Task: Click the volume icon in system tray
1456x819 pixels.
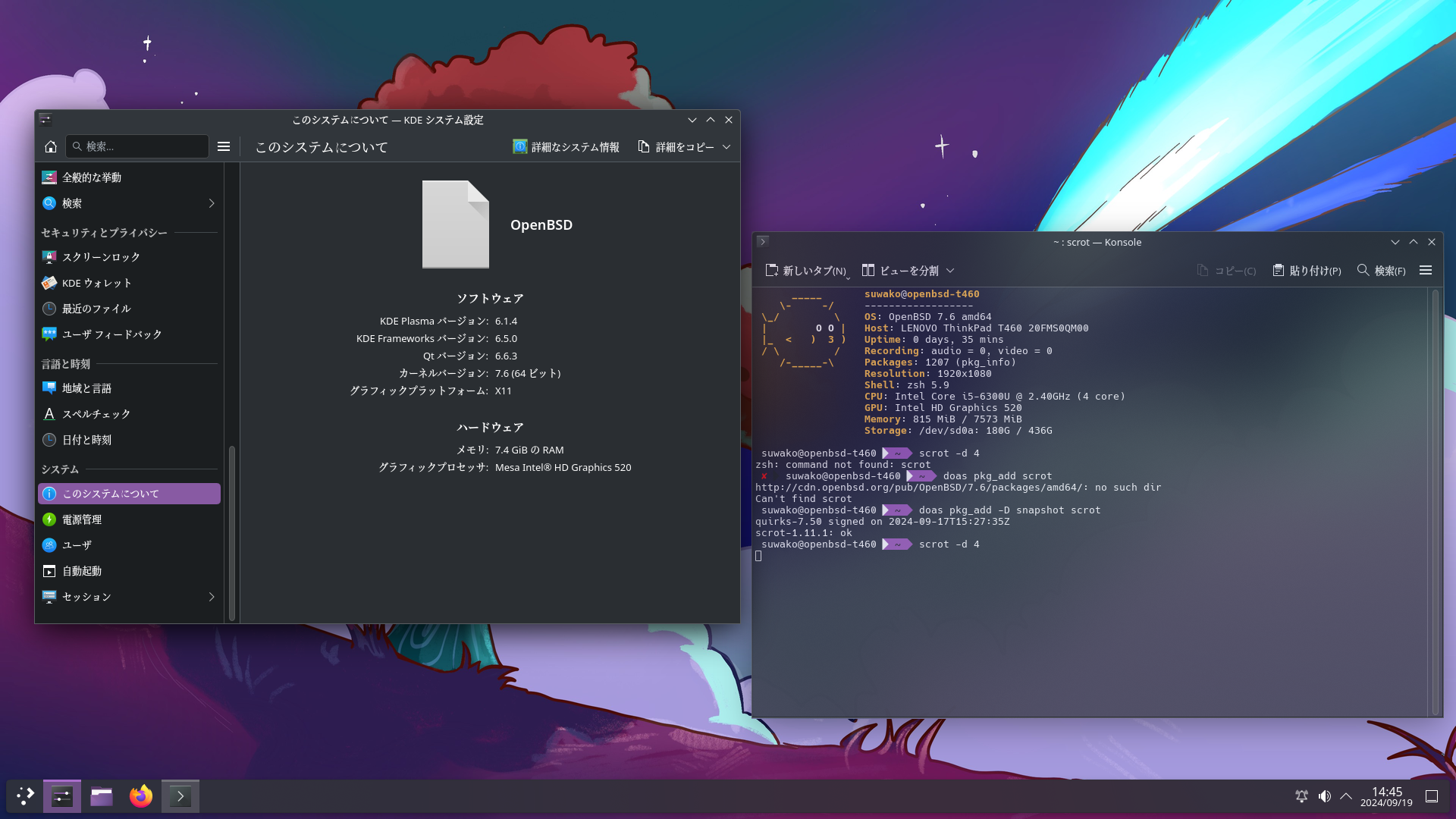Action: (x=1324, y=796)
